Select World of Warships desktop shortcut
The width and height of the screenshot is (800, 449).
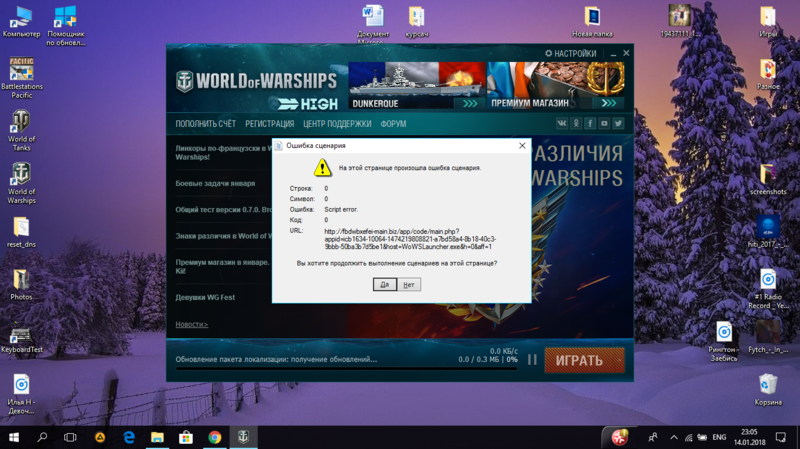pos(21,183)
